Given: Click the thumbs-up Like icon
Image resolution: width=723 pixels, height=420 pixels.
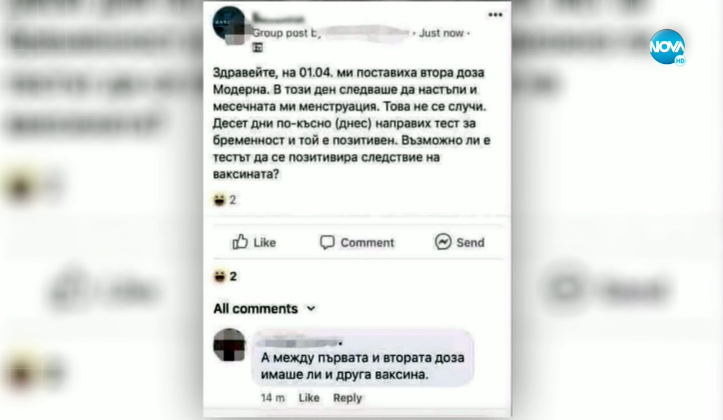Looking at the screenshot, I should tap(240, 242).
